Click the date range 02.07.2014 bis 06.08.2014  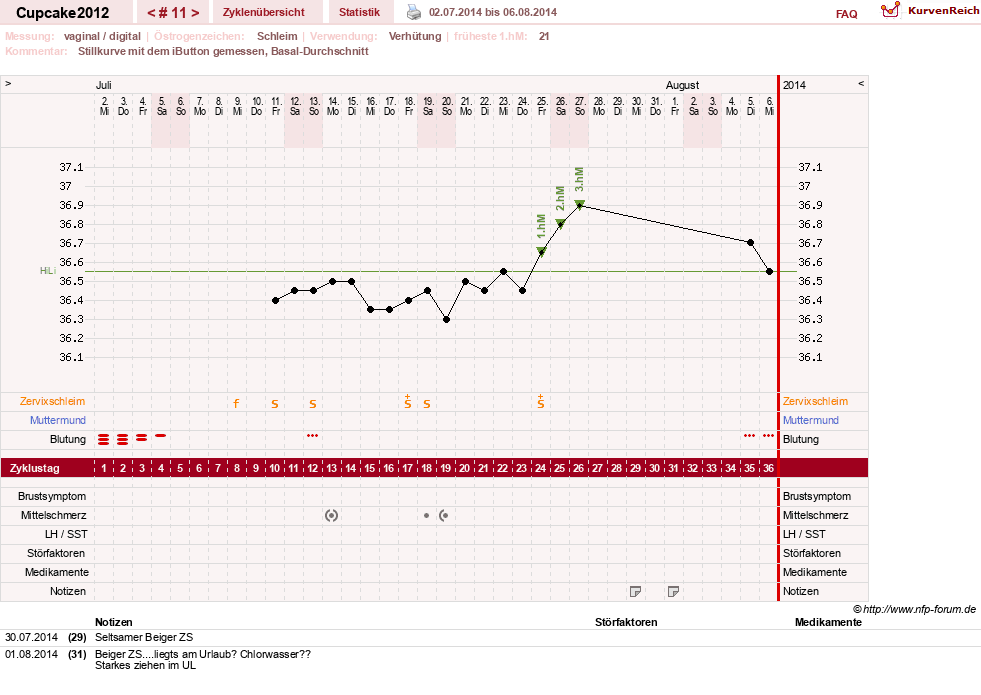tap(493, 12)
